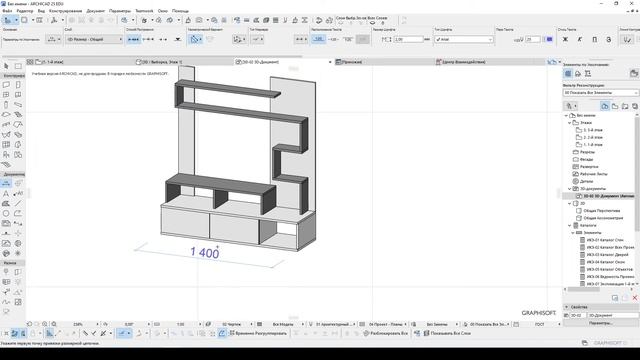
Task: Open the Параметры menu
Action: click(120, 11)
